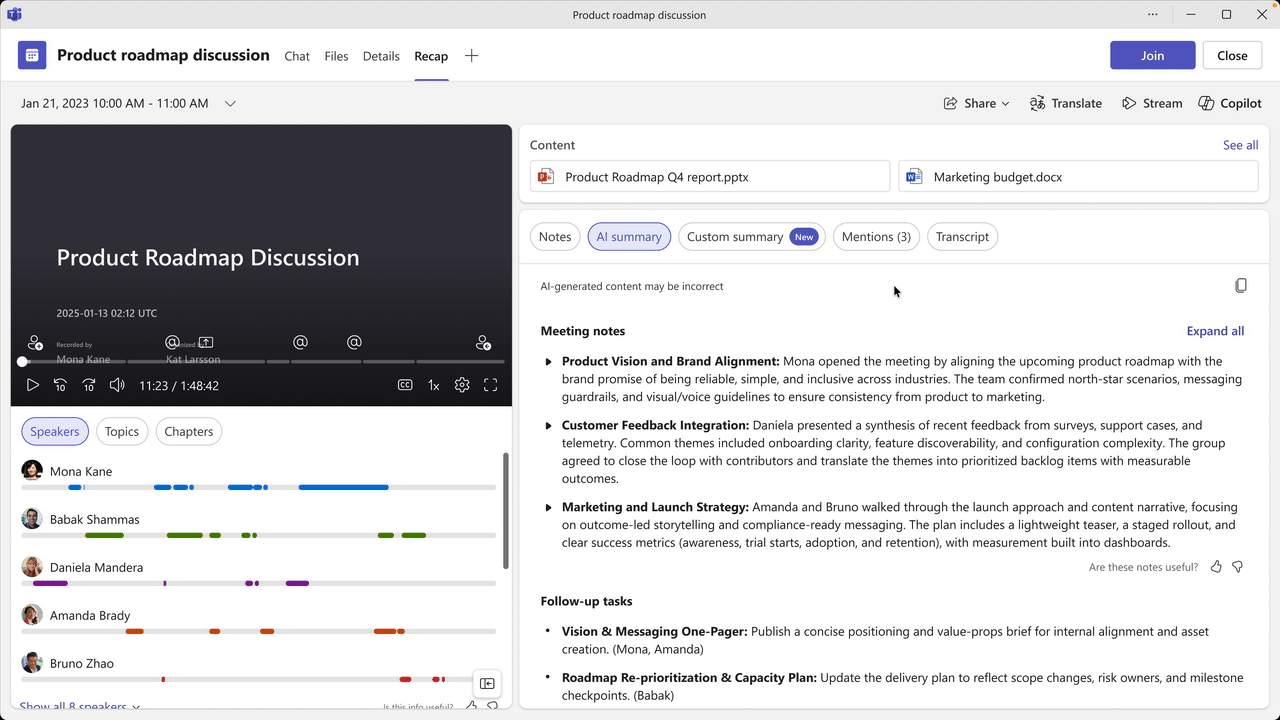Expand the meeting date dropdown chevron
This screenshot has width=1280, height=720.
[x=230, y=103]
